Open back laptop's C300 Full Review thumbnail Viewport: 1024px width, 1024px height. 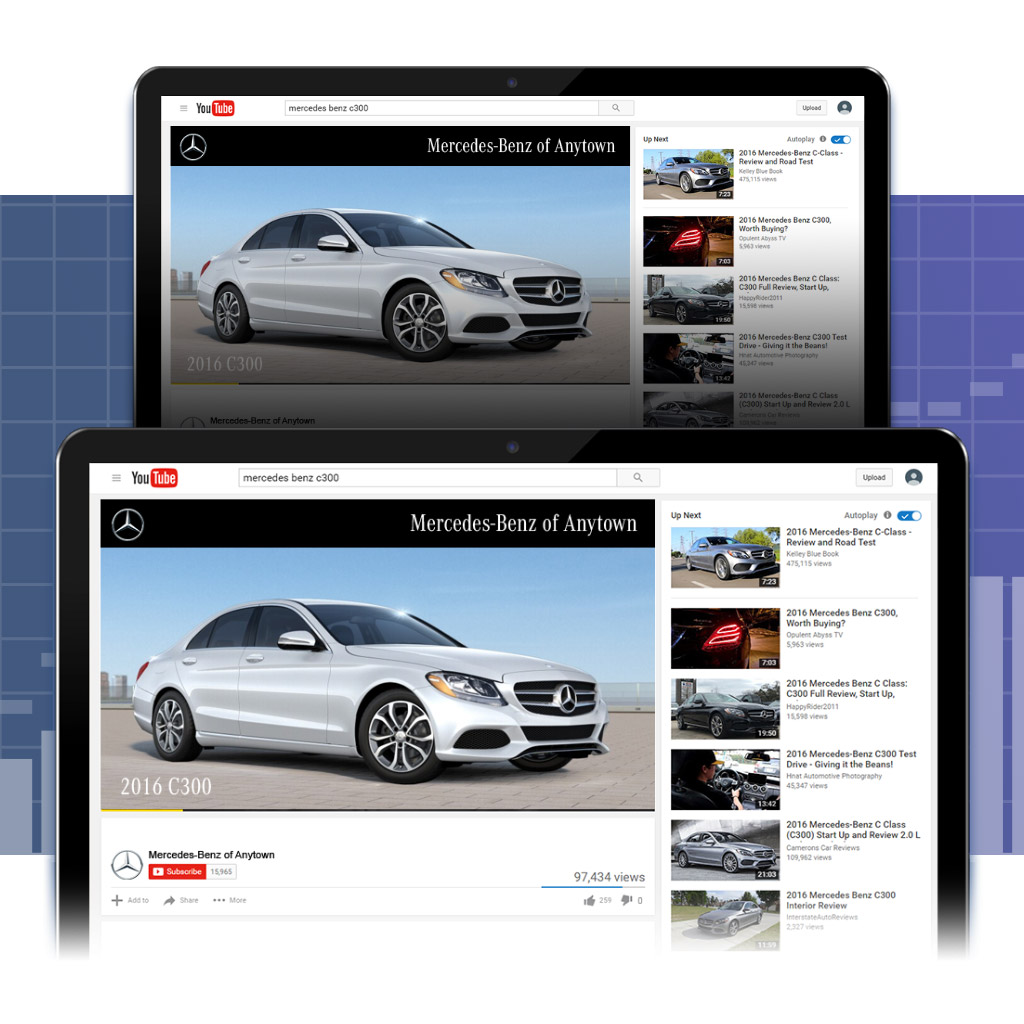coord(688,300)
